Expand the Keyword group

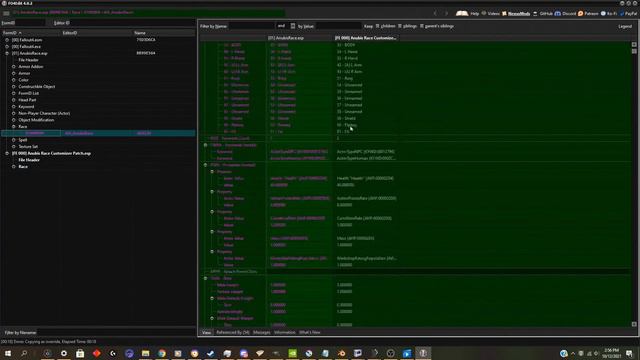(x=13, y=107)
